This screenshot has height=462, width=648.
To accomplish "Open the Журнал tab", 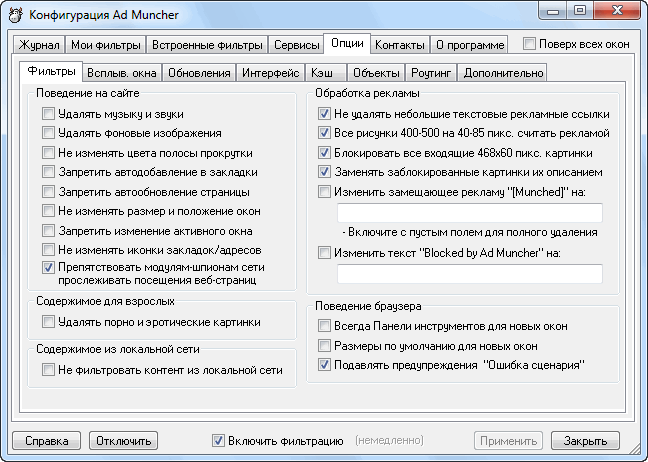I will point(40,45).
